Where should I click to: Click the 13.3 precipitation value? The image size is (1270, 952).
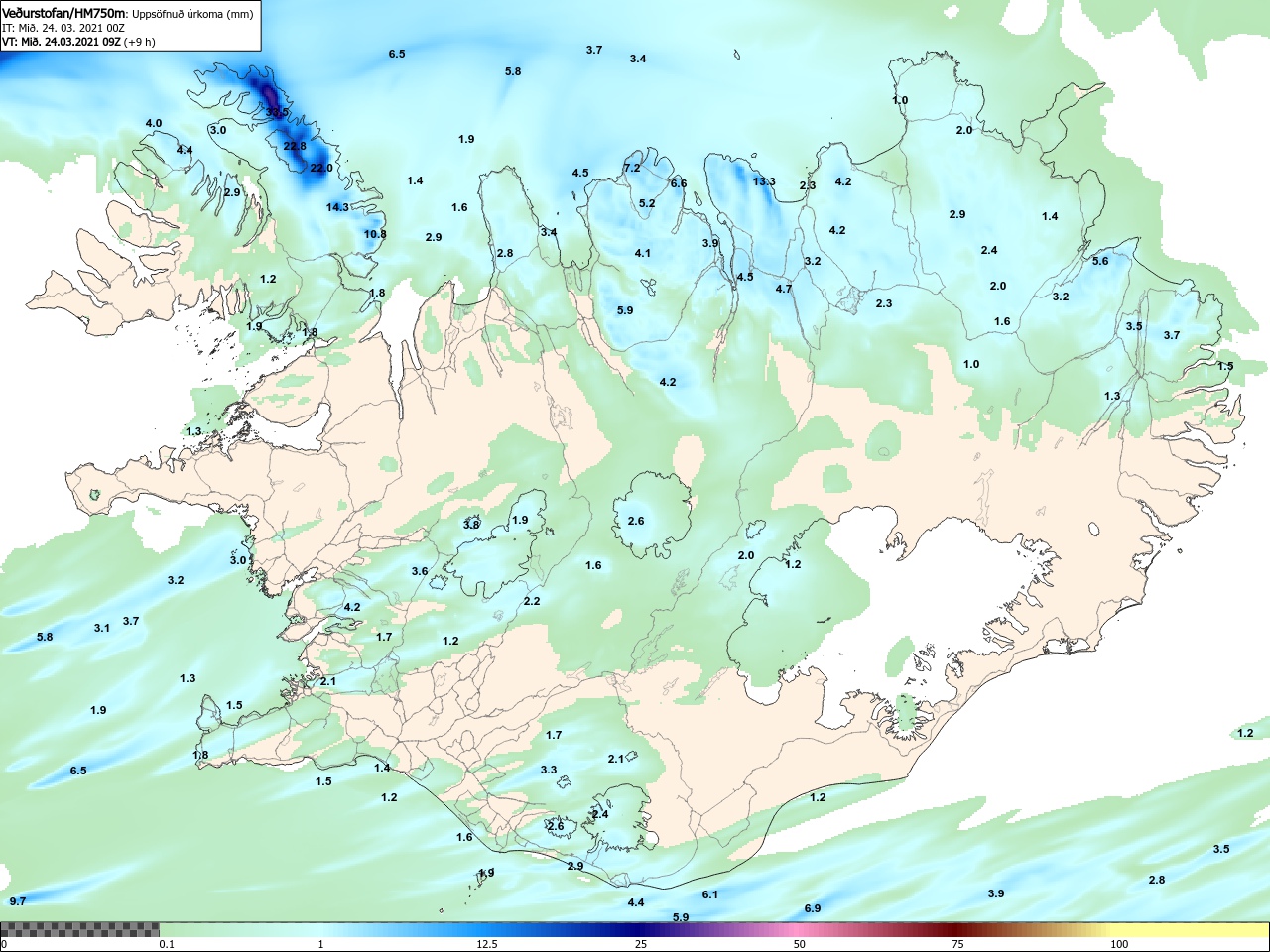click(764, 181)
